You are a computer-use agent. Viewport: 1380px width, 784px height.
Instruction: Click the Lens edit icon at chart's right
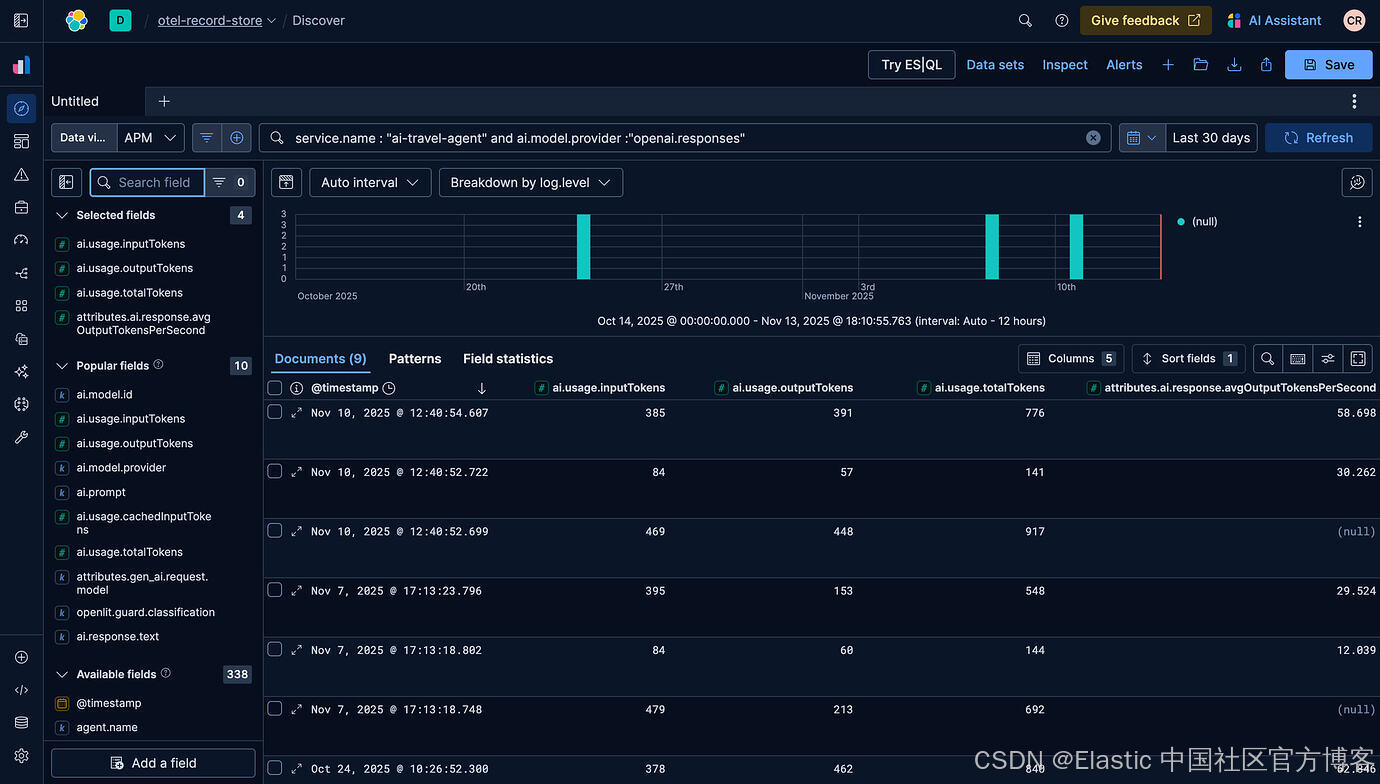1357,182
